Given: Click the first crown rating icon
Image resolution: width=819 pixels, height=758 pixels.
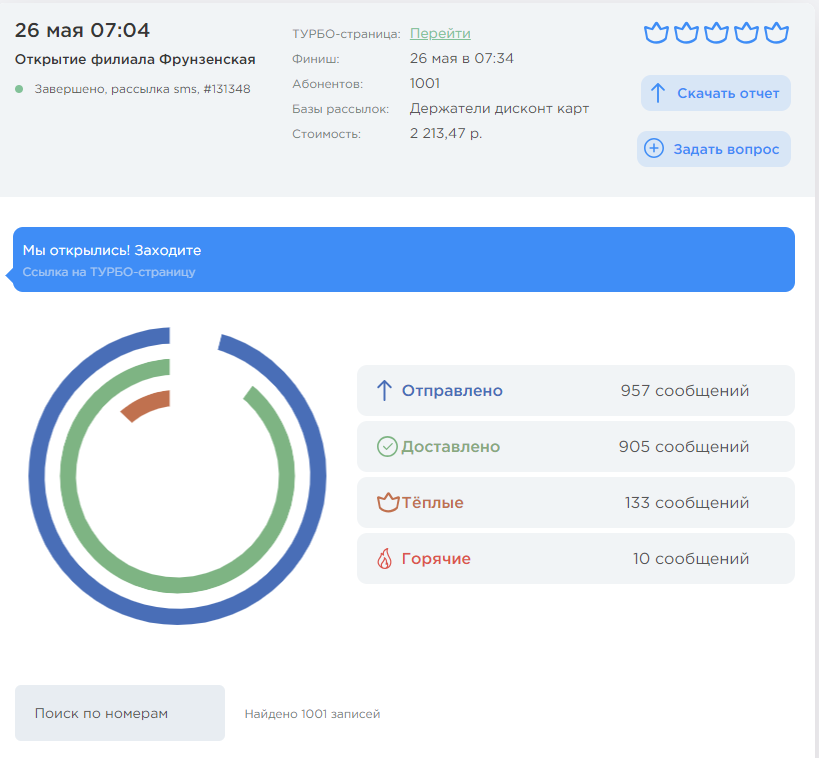Looking at the screenshot, I should [x=655, y=33].
